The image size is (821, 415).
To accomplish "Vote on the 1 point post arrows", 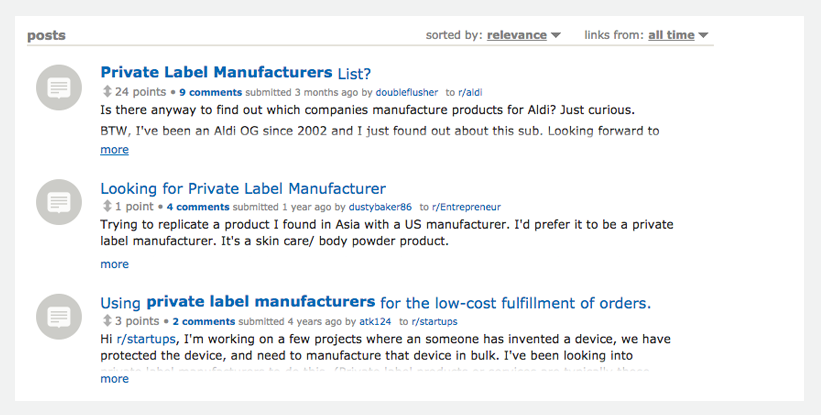I will [x=107, y=207].
